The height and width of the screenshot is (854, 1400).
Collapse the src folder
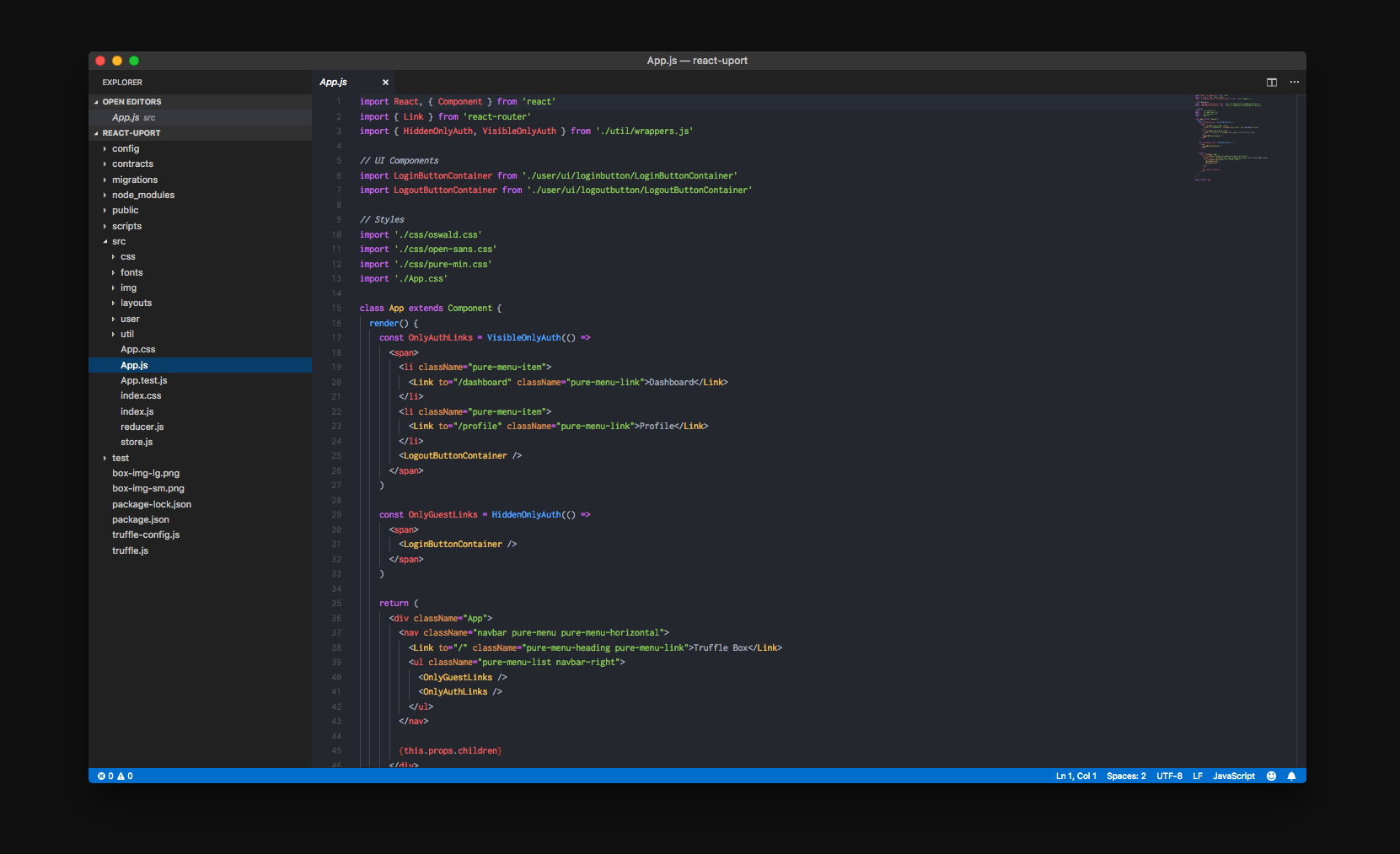point(119,242)
